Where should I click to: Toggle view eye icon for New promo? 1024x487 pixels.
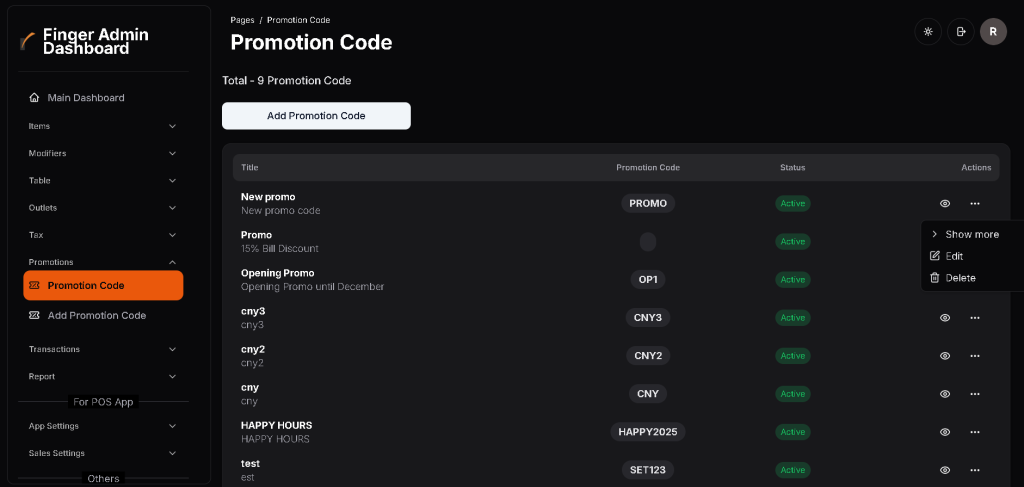coord(945,204)
